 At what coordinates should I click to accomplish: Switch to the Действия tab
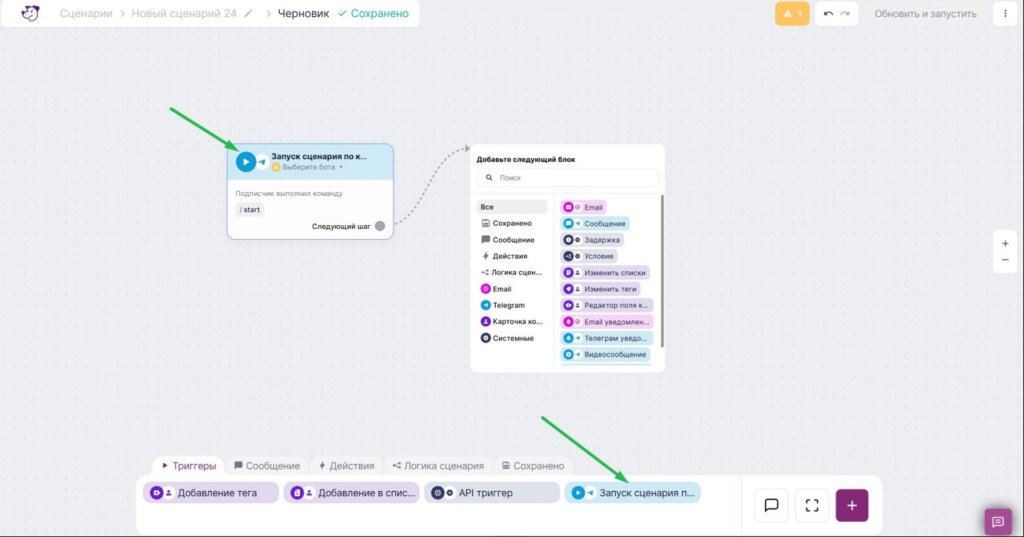(346, 466)
